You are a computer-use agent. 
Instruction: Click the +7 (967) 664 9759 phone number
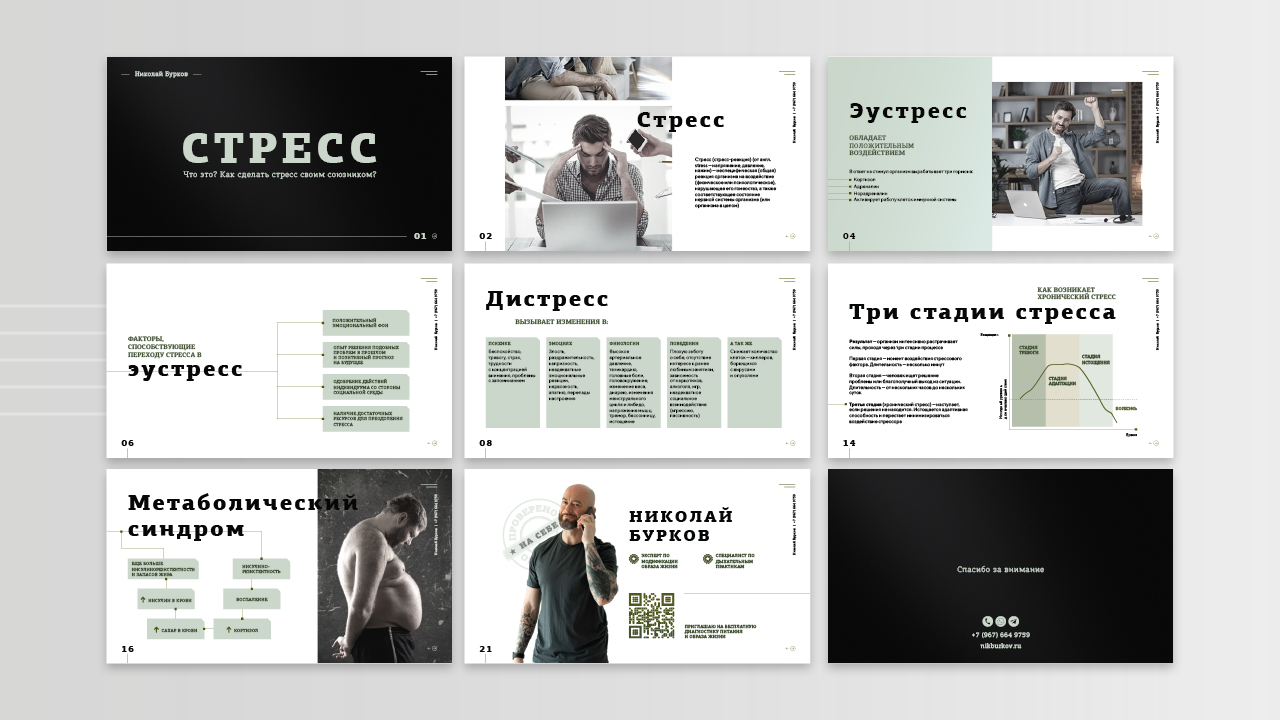point(1000,635)
